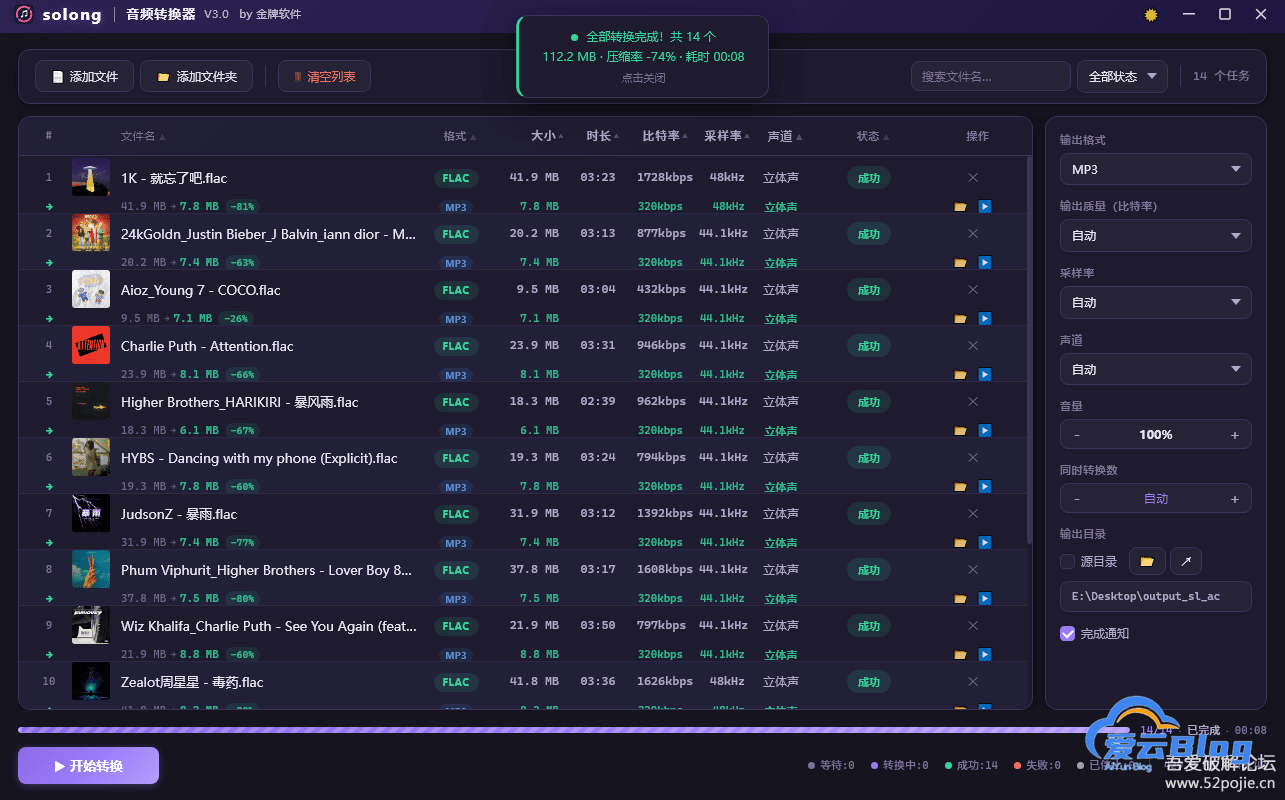The height and width of the screenshot is (800, 1285).
Task: Open folder for HYBS - Dancing with my phone
Action: point(960,487)
